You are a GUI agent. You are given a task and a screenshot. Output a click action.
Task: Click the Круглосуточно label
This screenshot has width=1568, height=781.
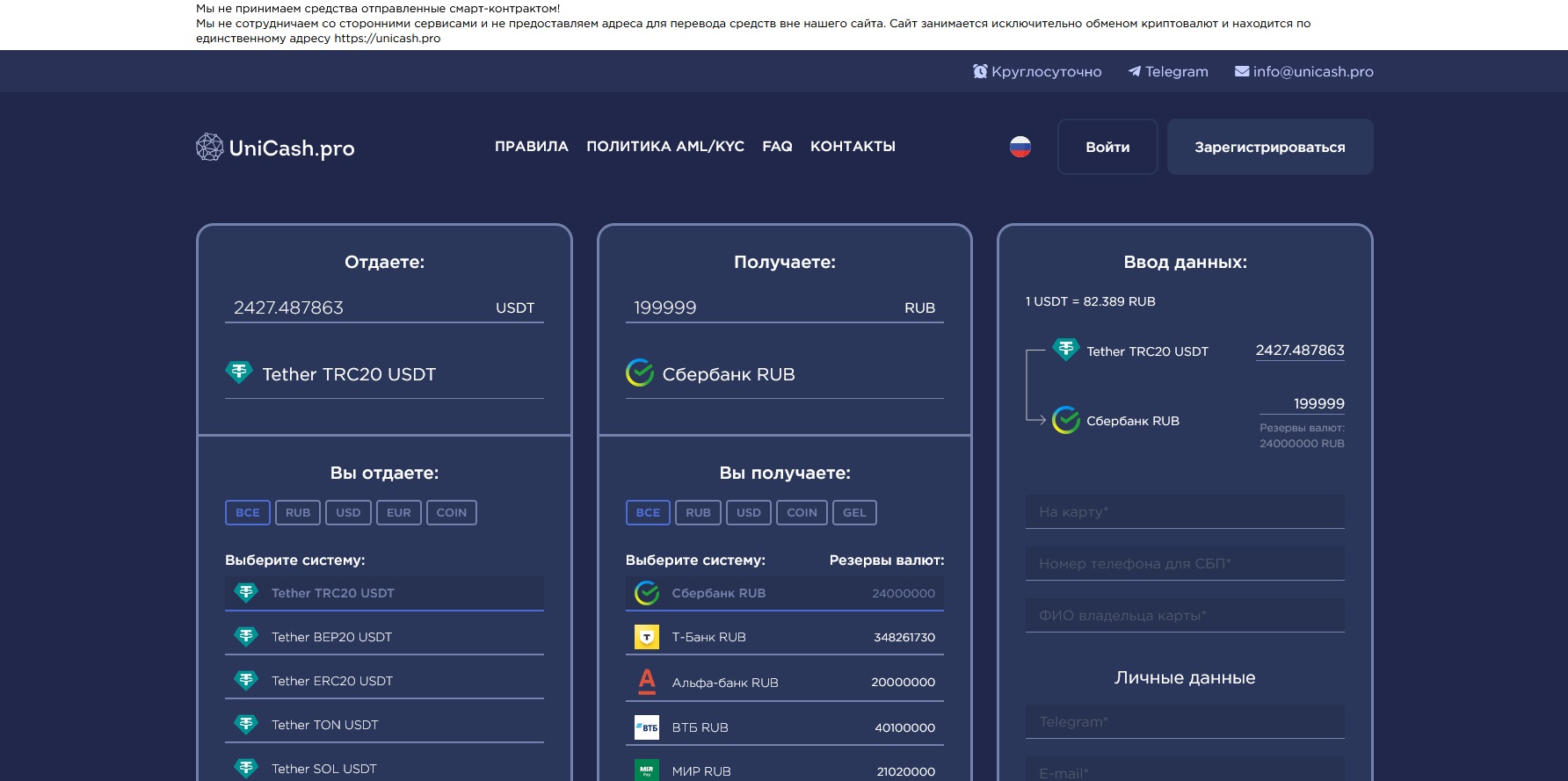point(1046,71)
